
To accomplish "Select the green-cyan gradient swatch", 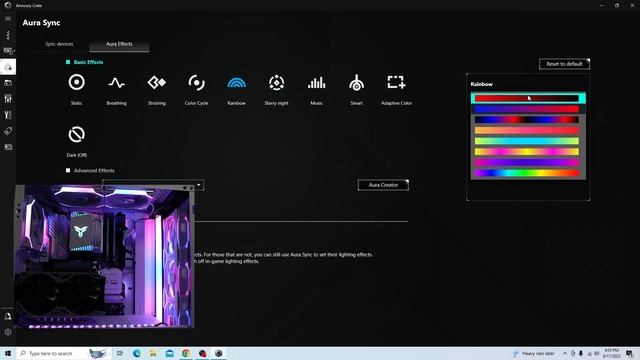I will (527, 141).
